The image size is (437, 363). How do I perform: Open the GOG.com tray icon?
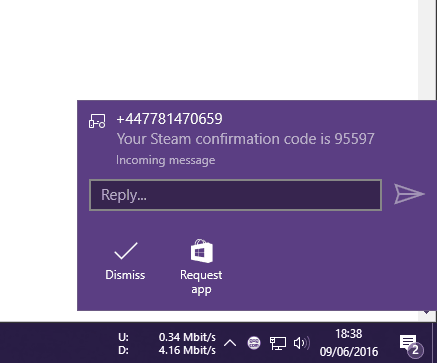coord(254,343)
